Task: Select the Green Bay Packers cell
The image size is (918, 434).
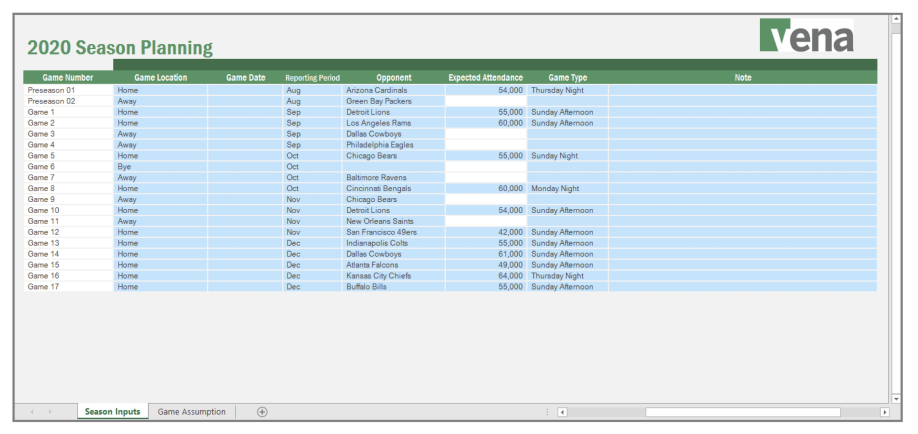Action: [393, 101]
